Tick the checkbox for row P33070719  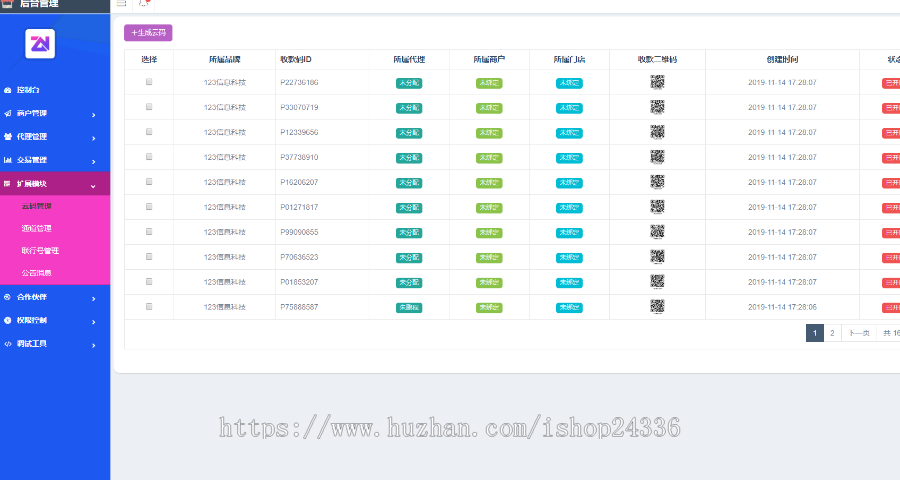point(149,107)
